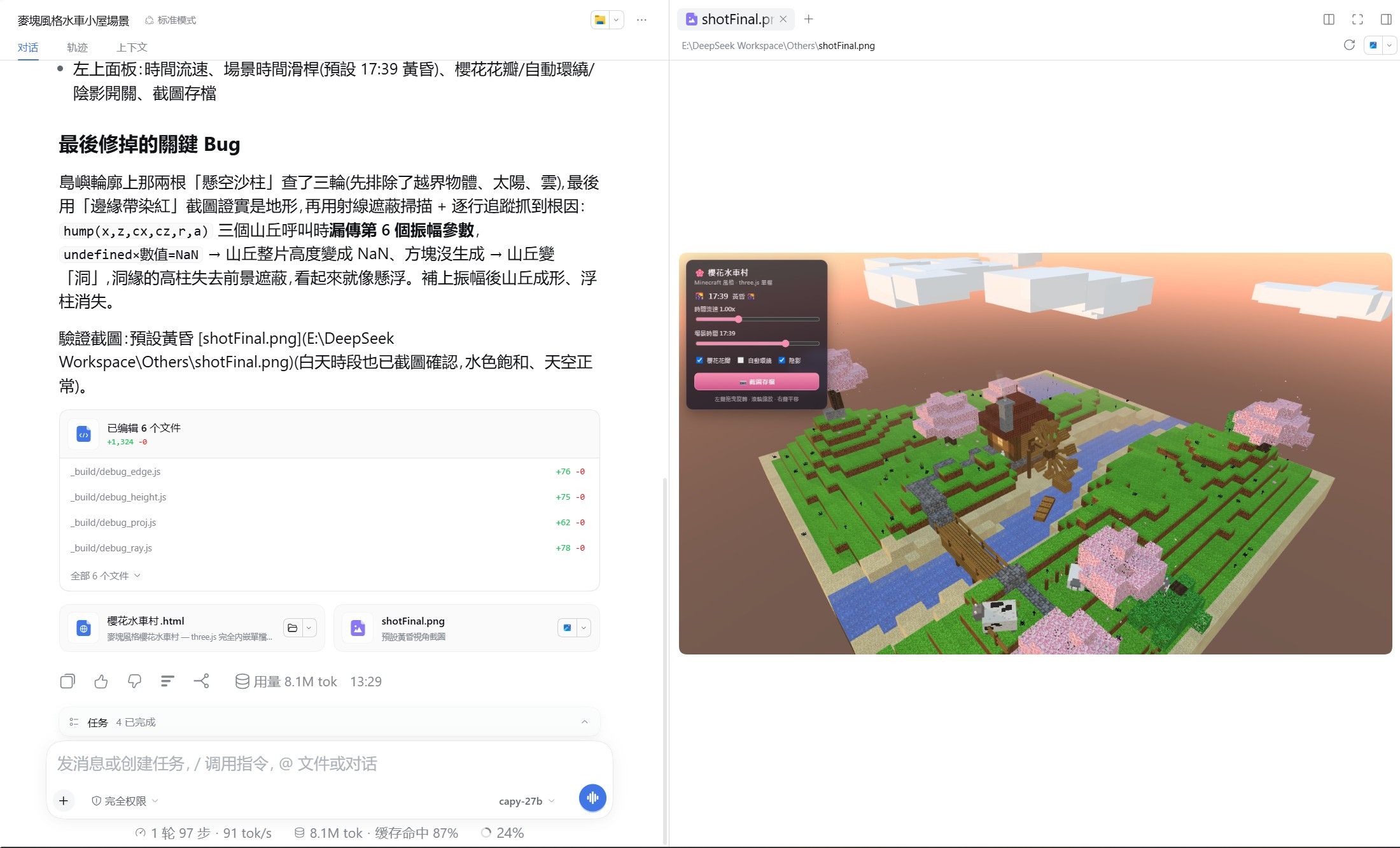Open _build/debug_edge.js file row

[x=329, y=472]
